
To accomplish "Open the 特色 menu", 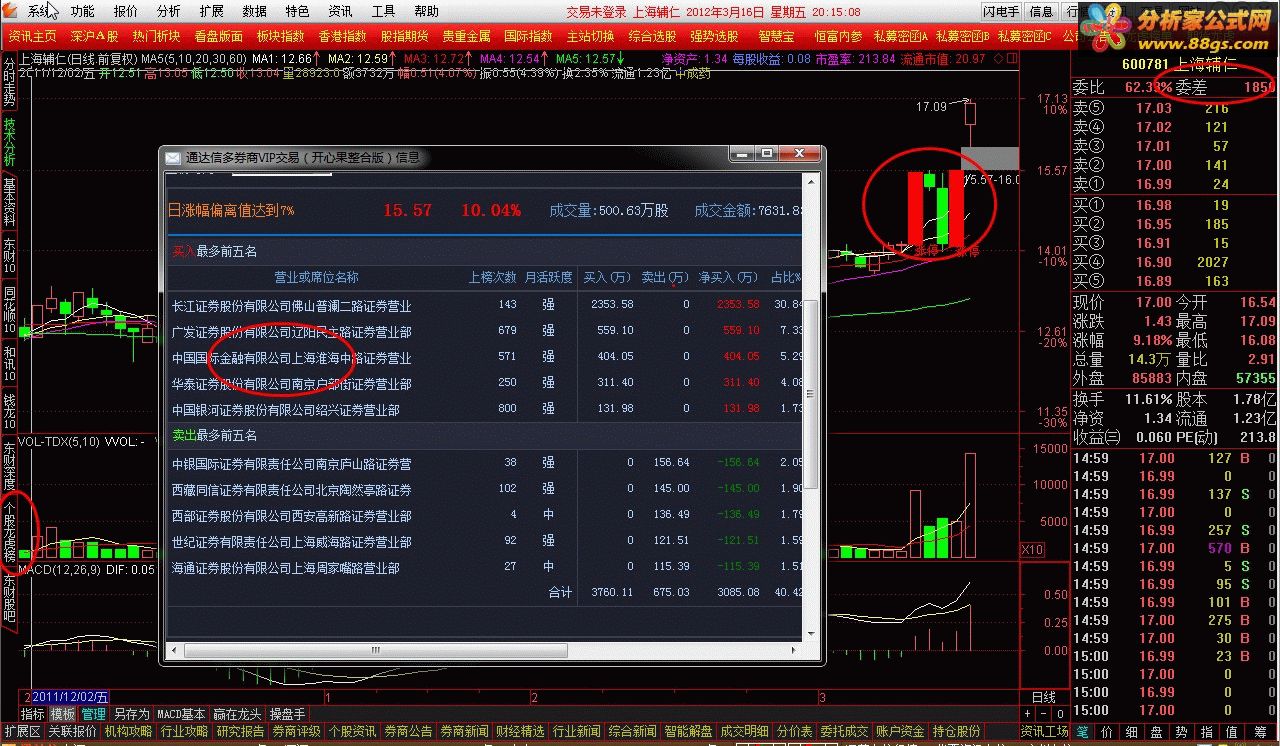I will coord(297,12).
